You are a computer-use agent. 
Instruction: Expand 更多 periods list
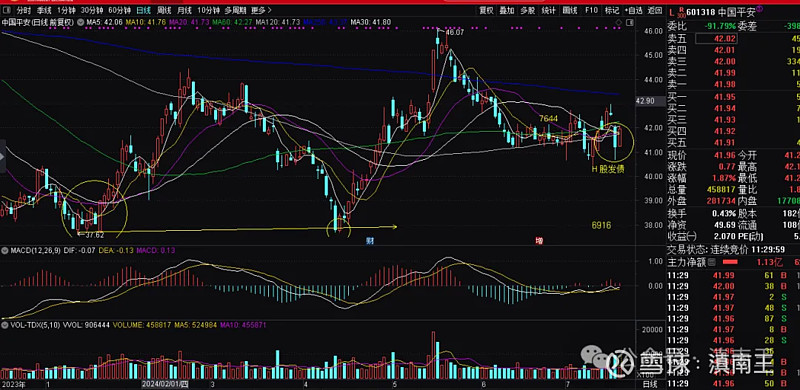[261, 10]
